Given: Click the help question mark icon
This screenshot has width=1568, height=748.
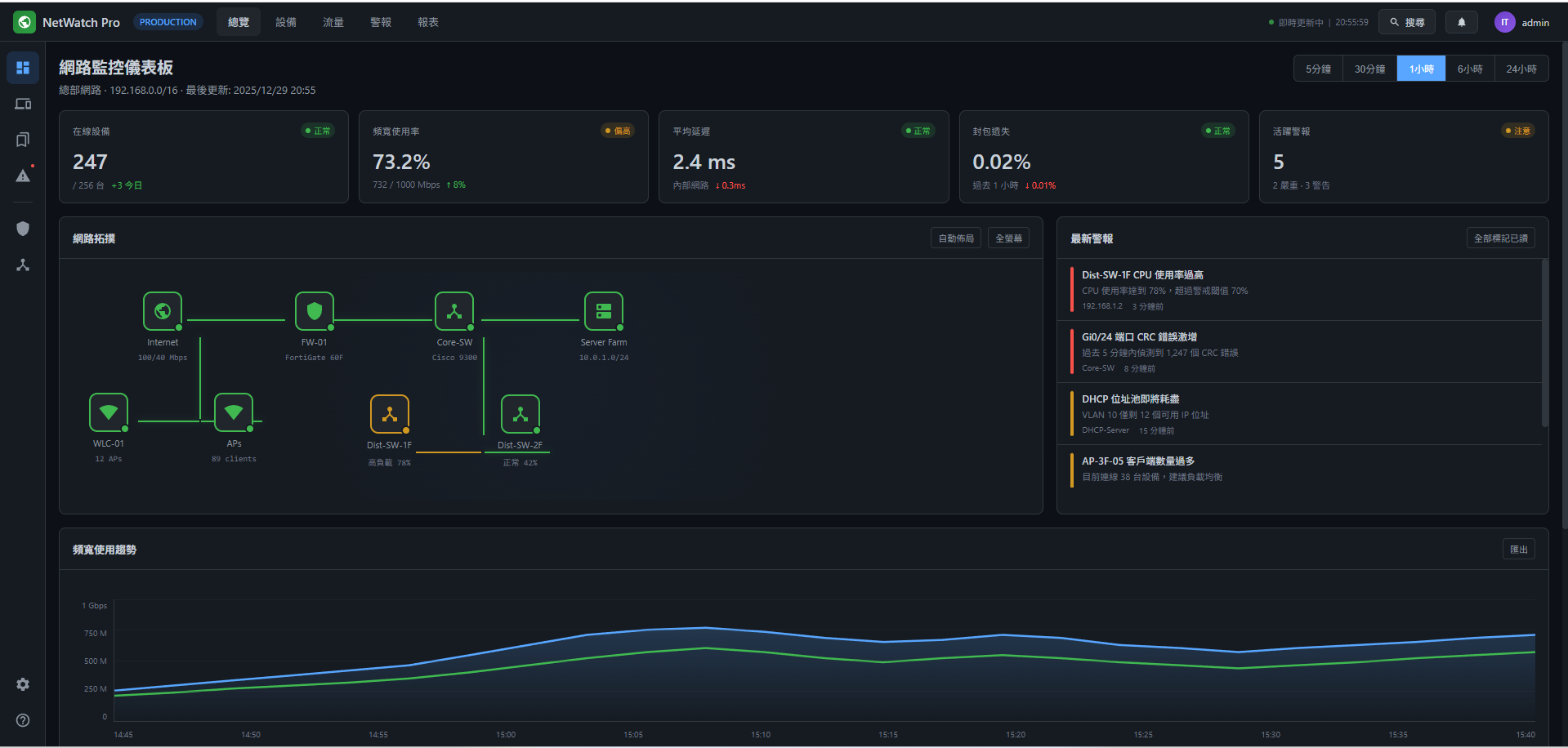Looking at the screenshot, I should pyautogui.click(x=23, y=720).
